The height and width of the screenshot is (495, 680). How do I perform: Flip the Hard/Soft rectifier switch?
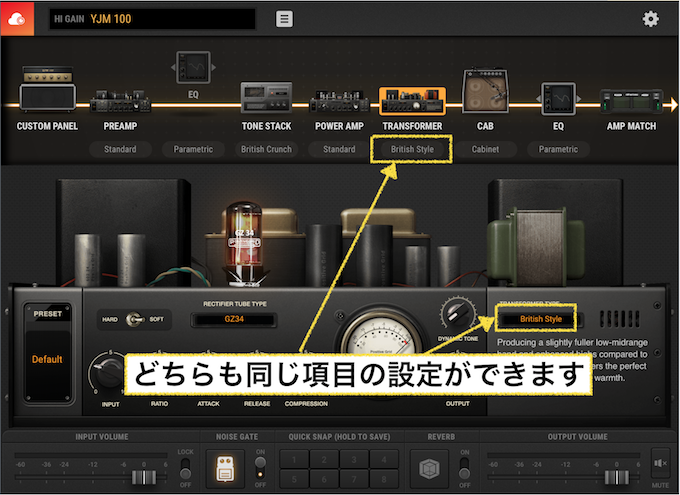134,319
